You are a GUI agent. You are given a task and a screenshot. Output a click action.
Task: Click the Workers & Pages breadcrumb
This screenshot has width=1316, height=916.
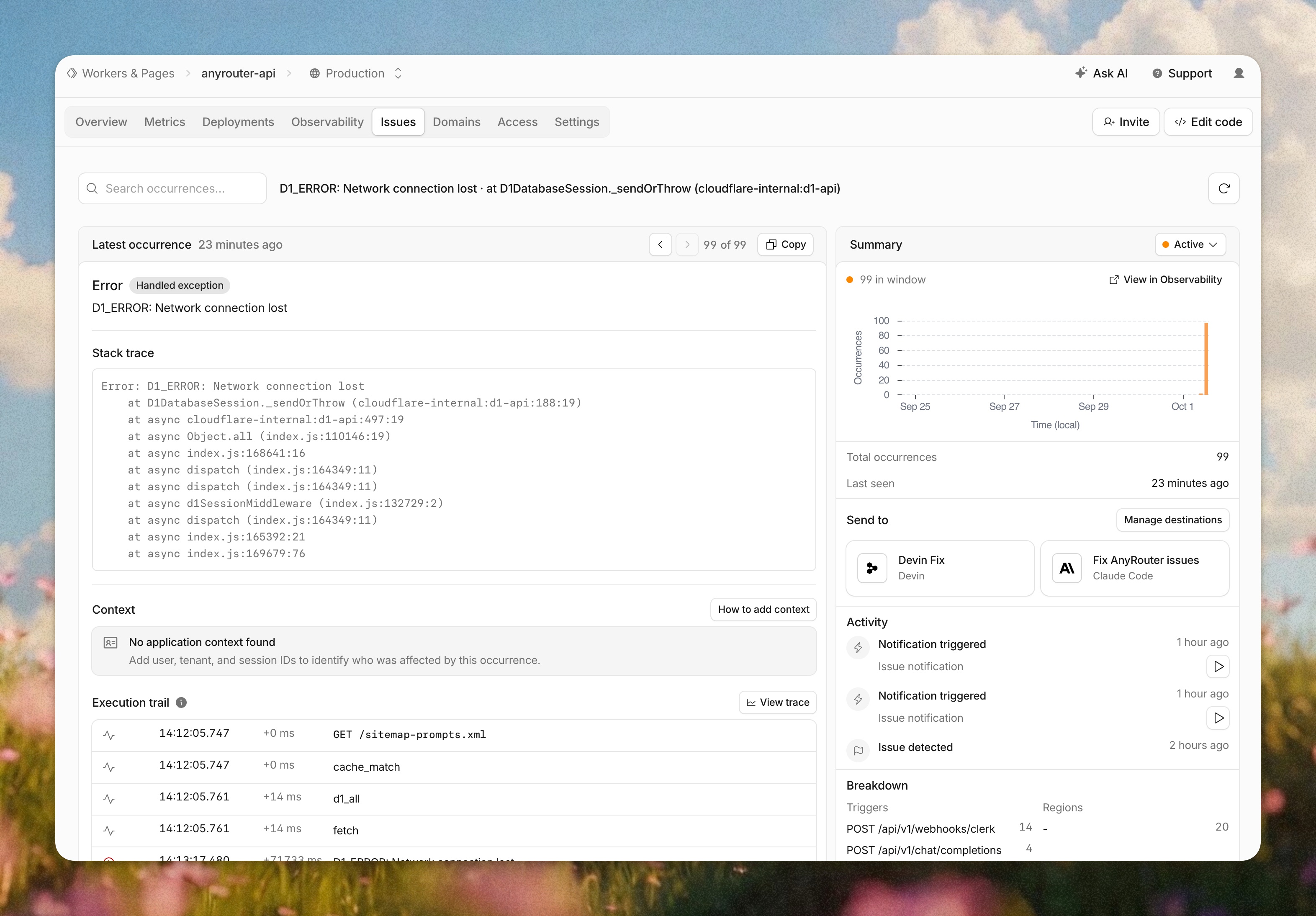(x=121, y=73)
